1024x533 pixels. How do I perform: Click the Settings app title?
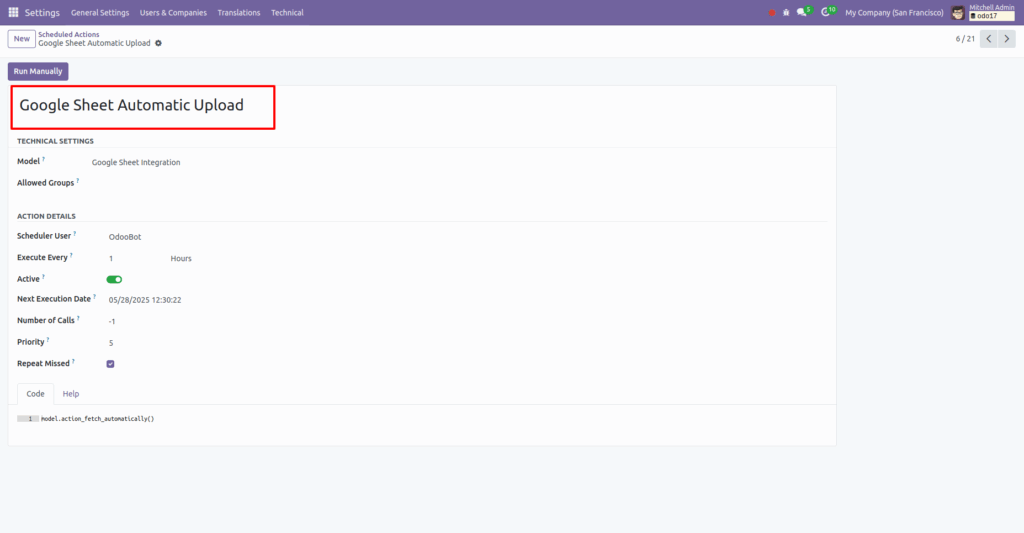[42, 12]
